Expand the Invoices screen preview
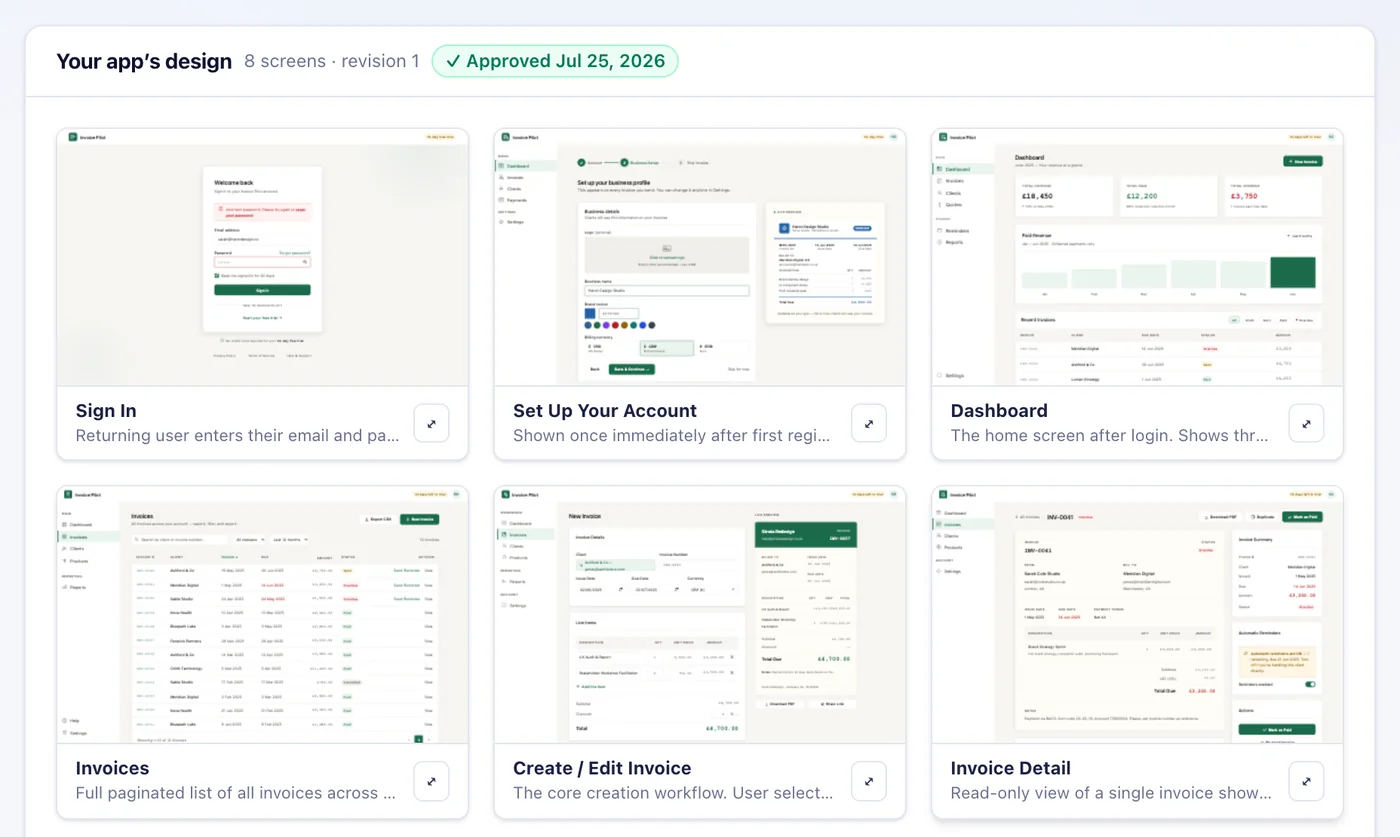 coord(431,781)
